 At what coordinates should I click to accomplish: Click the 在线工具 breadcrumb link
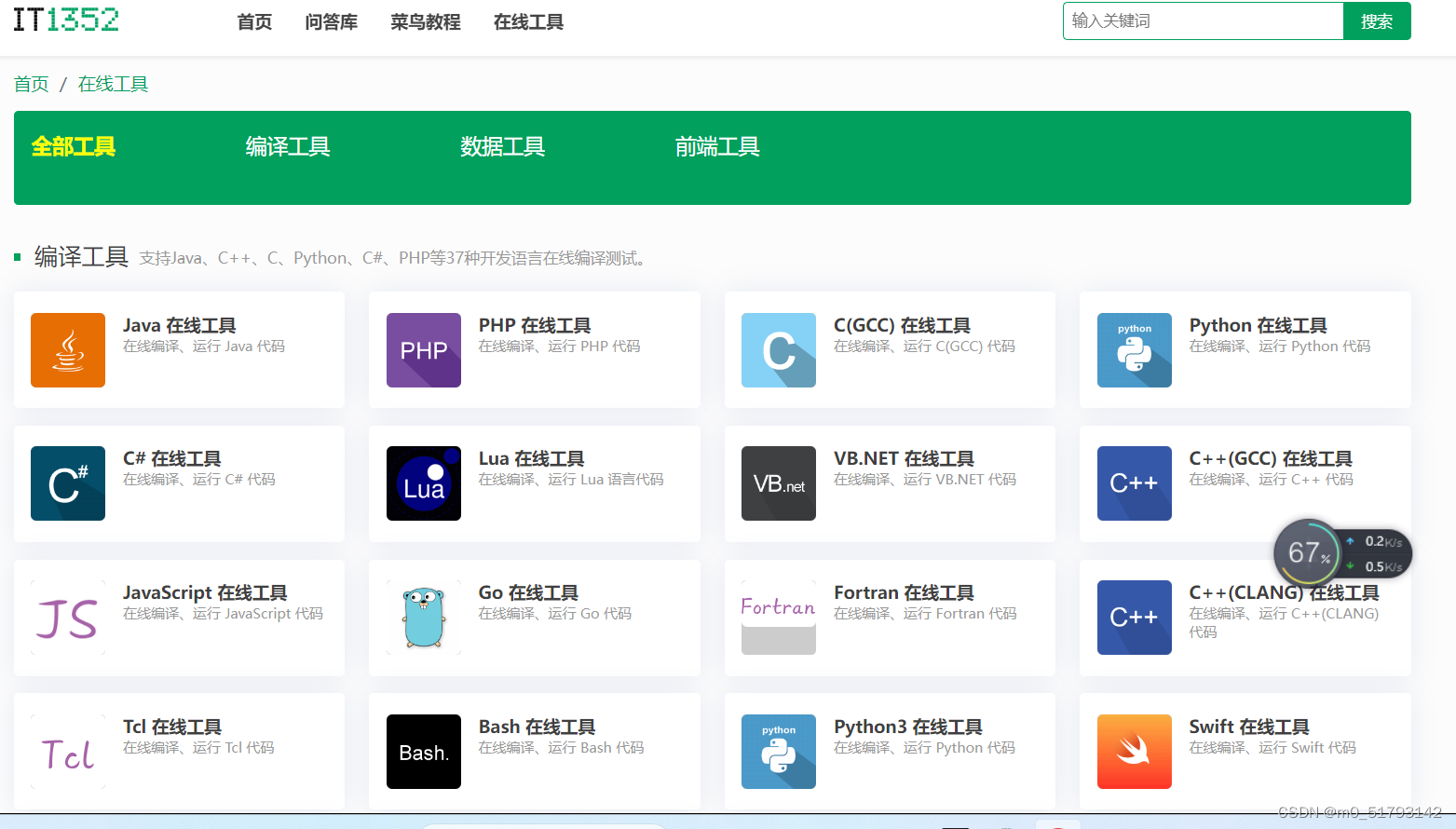(x=113, y=84)
